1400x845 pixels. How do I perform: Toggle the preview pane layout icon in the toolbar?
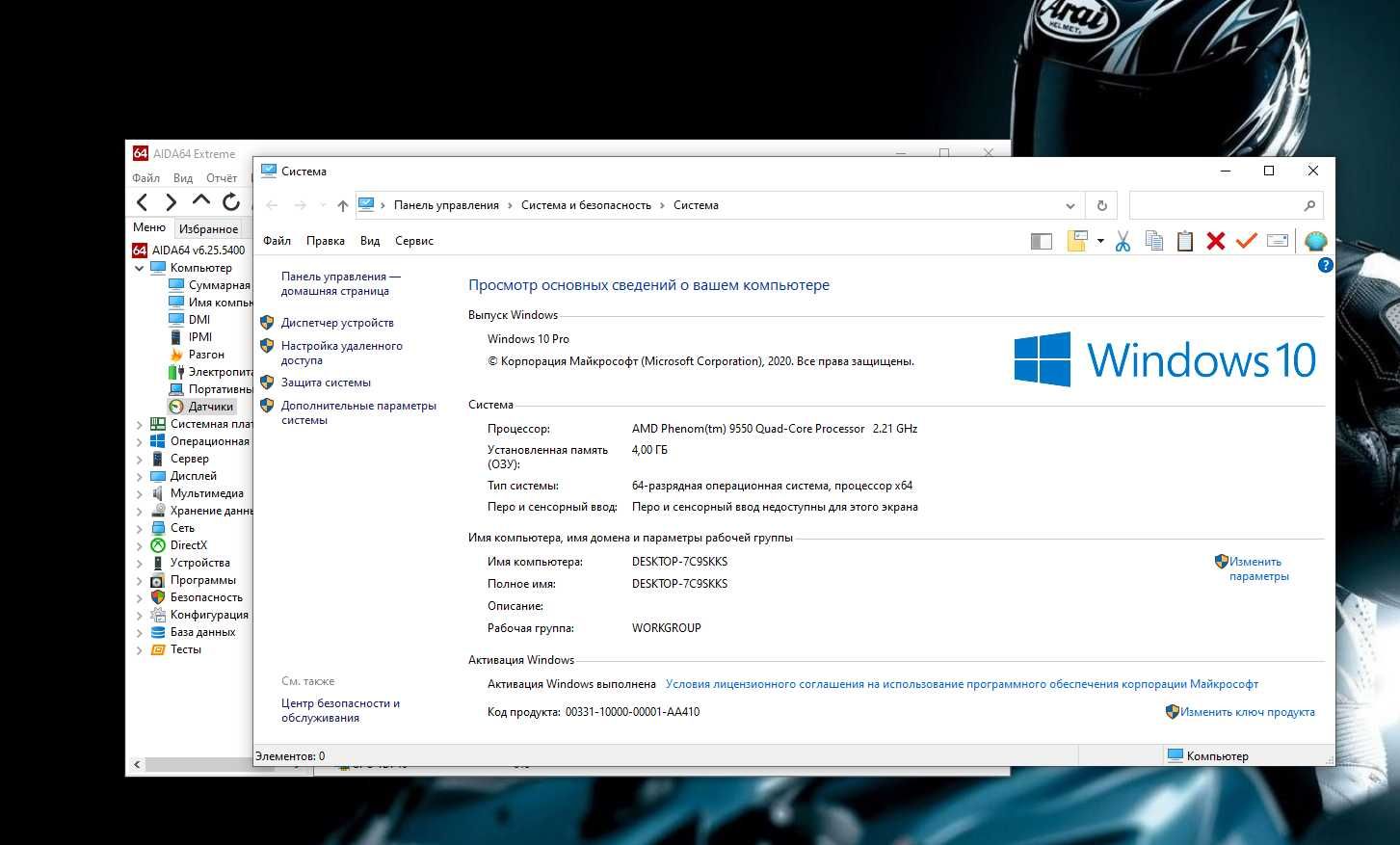point(1042,242)
